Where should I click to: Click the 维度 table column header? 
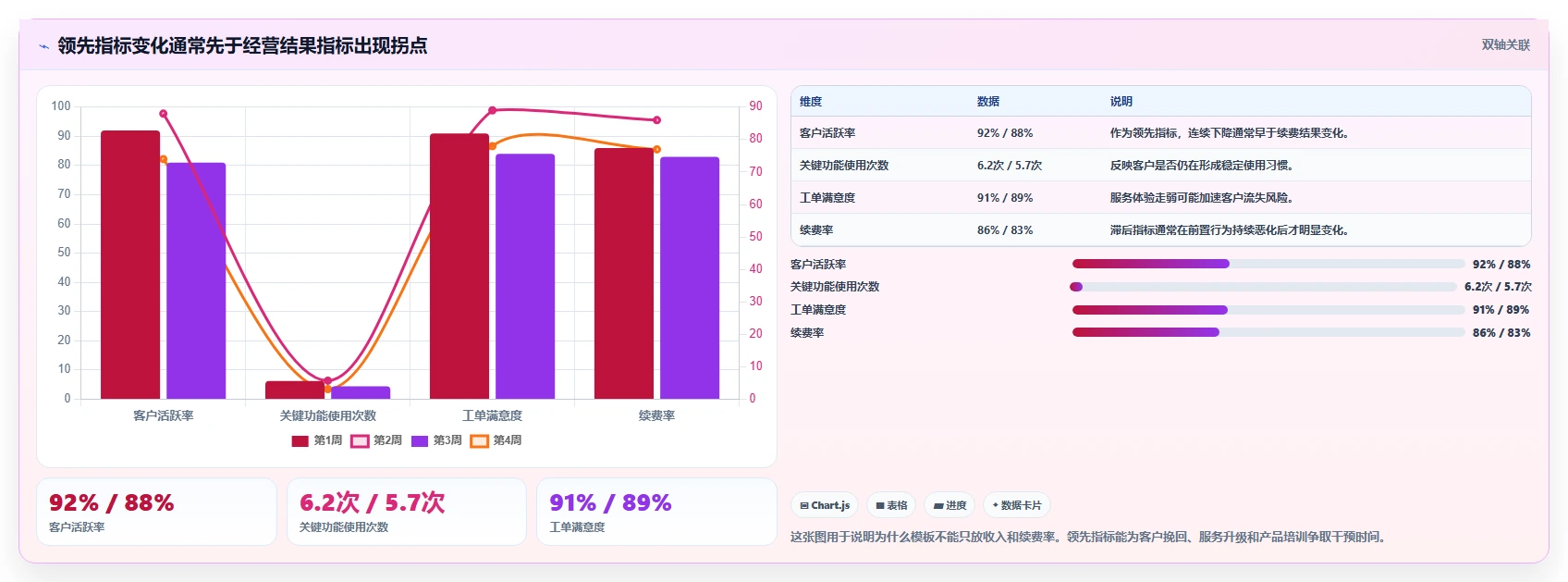point(811,102)
